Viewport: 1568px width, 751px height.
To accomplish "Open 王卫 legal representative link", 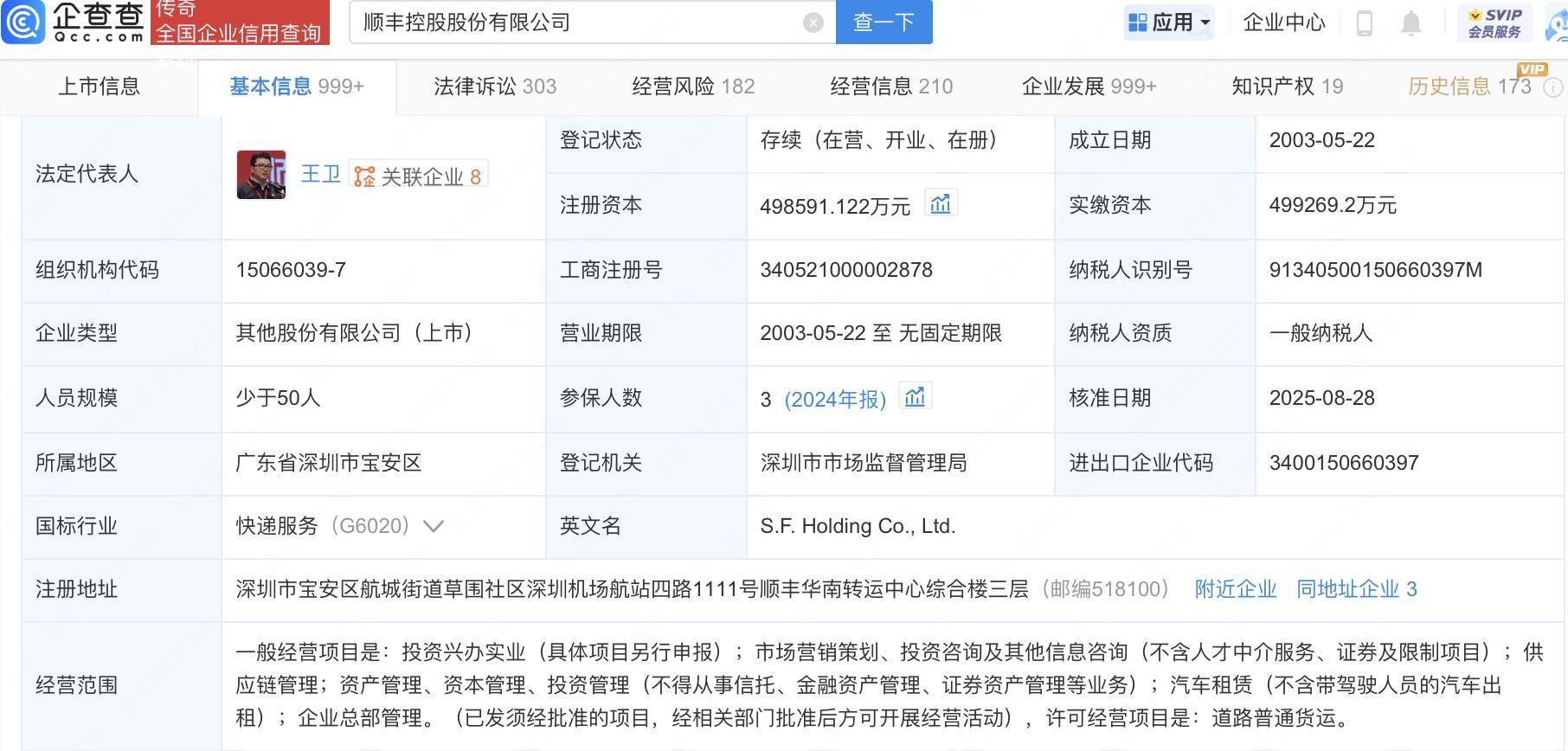I will click(x=320, y=174).
